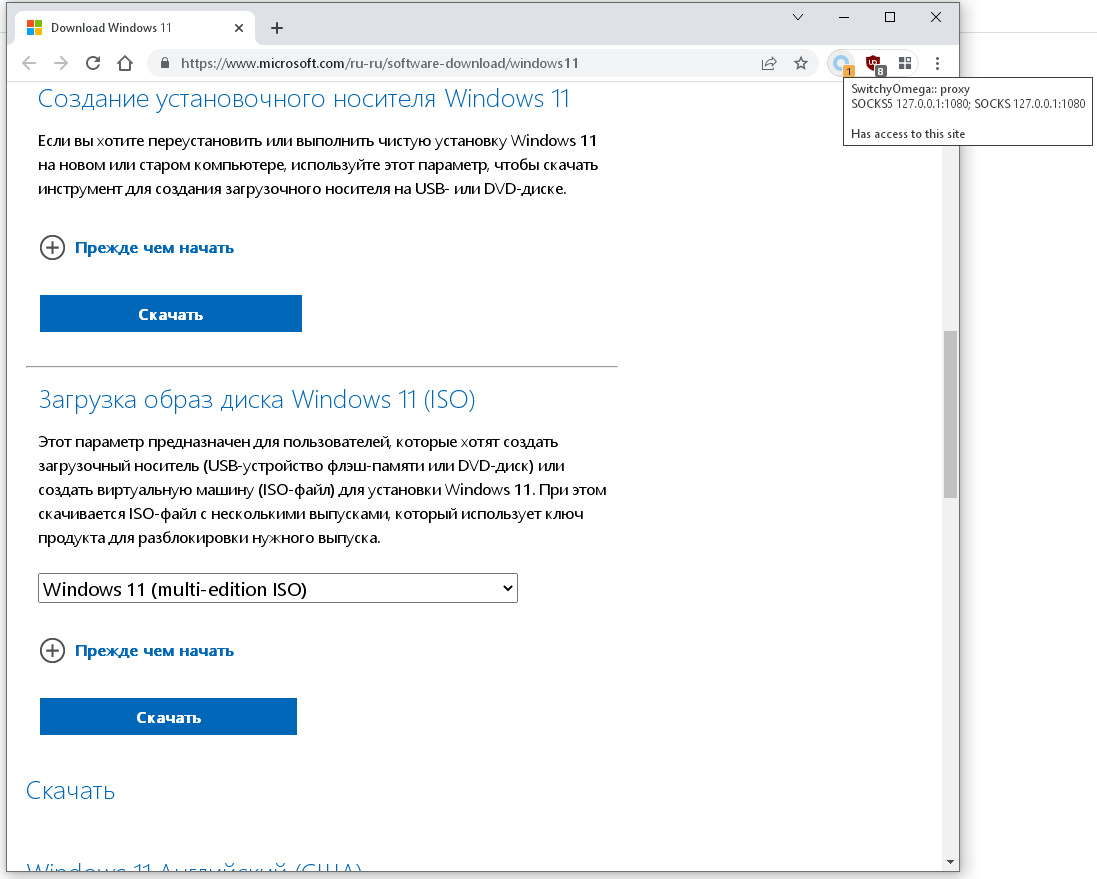Click tooltip text 'SwitchyOmega:: proxy'
The height and width of the screenshot is (879, 1097).
coord(910,89)
